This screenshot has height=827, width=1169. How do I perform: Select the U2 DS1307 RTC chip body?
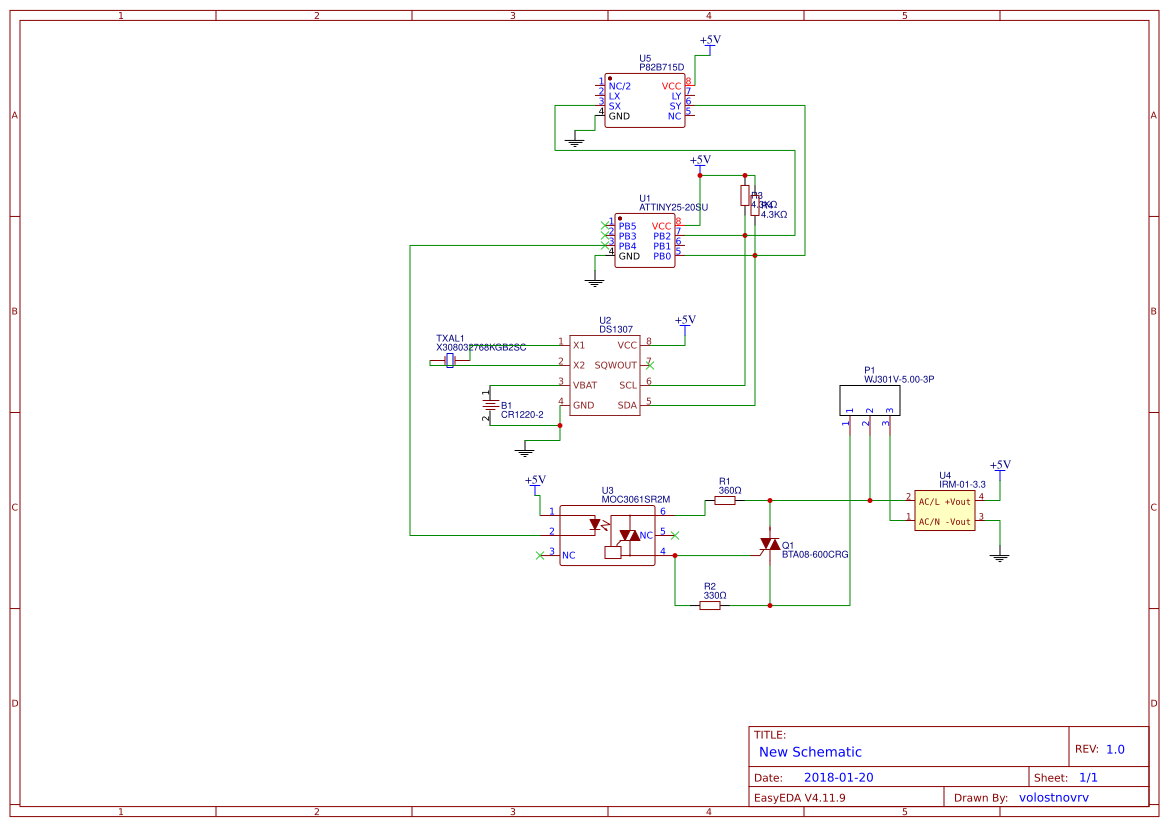(x=605, y=375)
